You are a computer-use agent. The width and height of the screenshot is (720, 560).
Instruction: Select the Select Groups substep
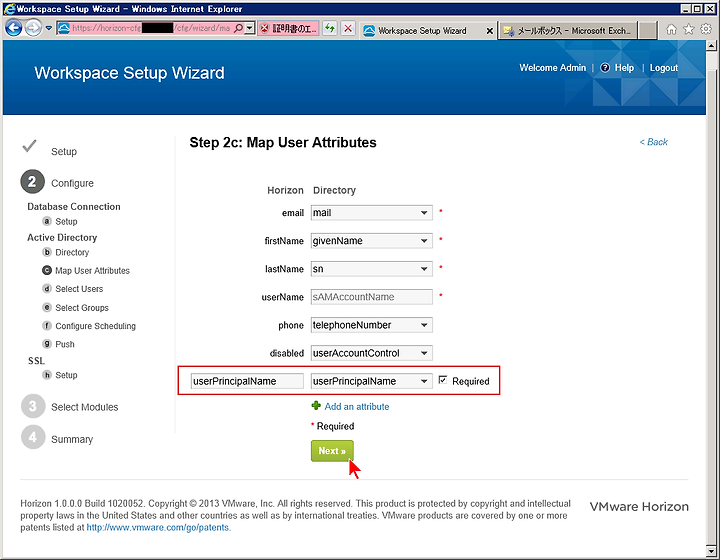click(x=82, y=308)
